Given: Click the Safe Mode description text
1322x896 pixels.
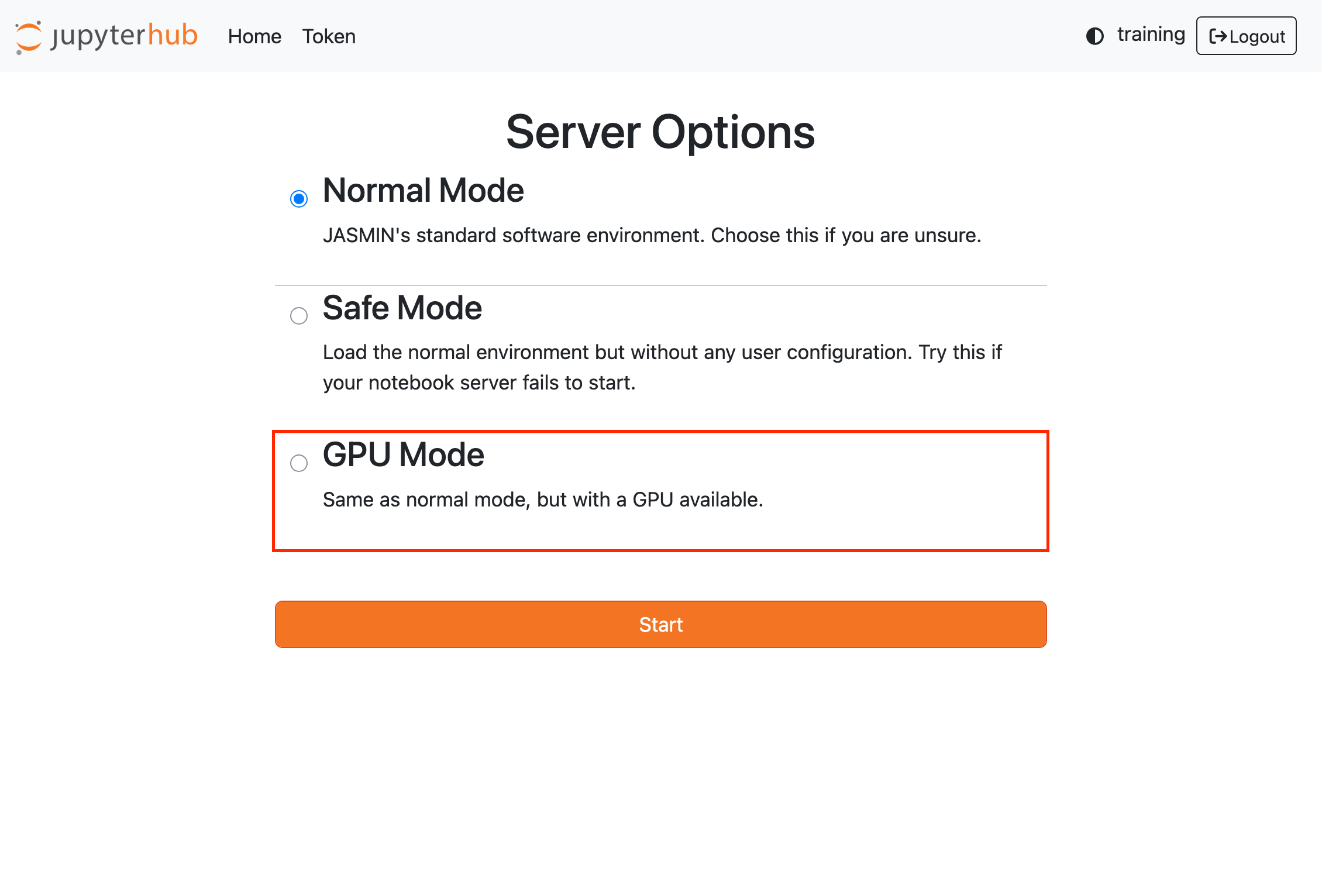Looking at the screenshot, I should [661, 367].
